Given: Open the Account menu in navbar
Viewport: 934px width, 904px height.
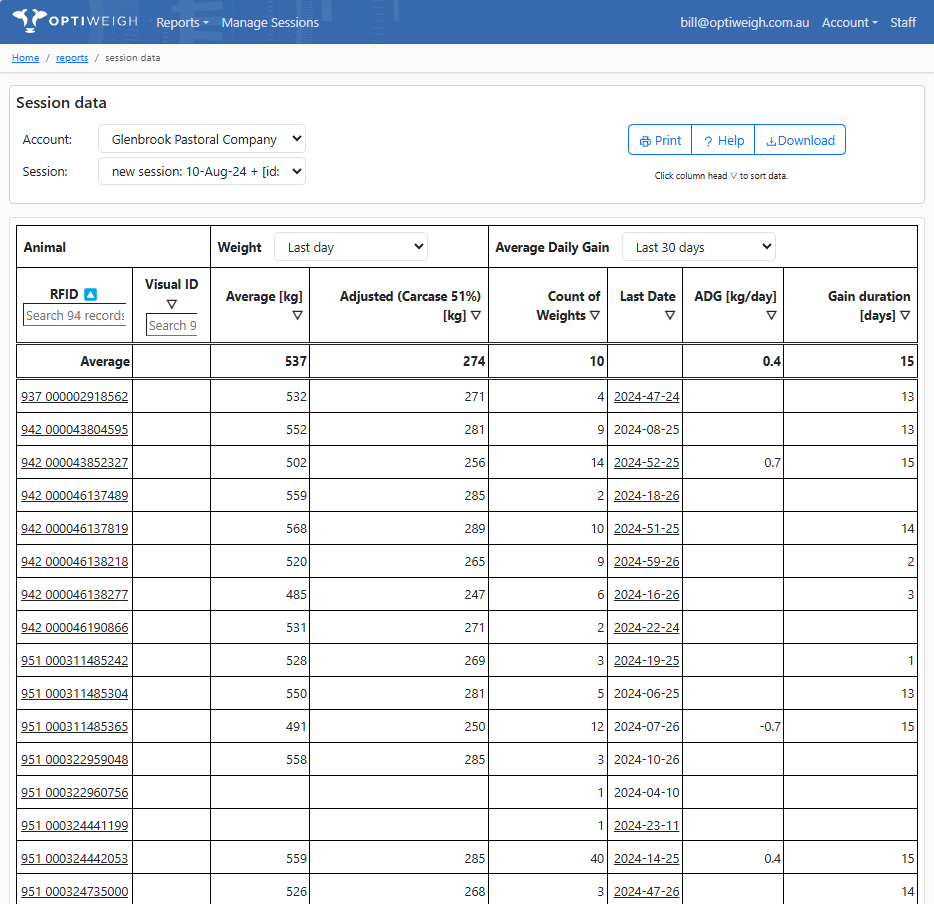Looking at the screenshot, I should tap(849, 22).
